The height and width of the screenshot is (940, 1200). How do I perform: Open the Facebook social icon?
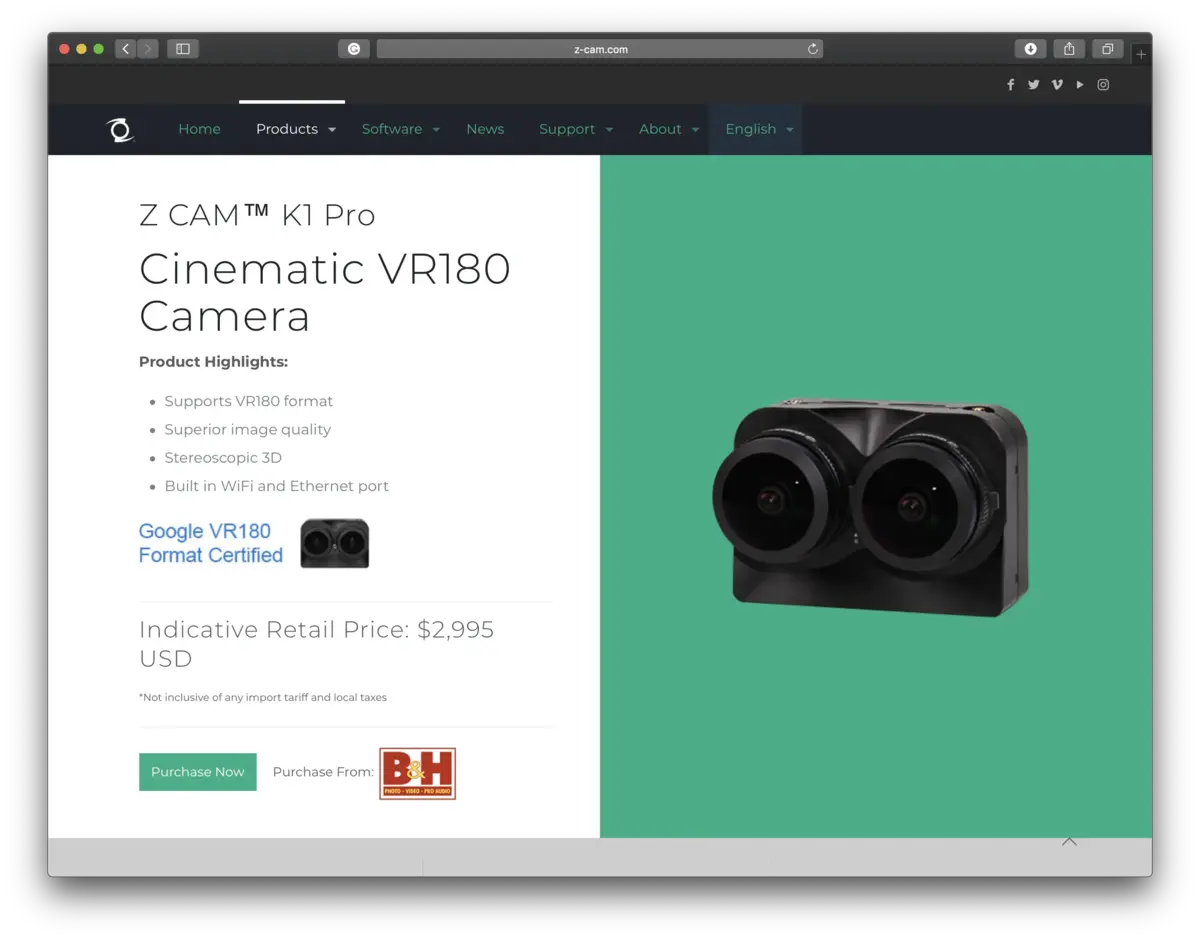click(1010, 85)
